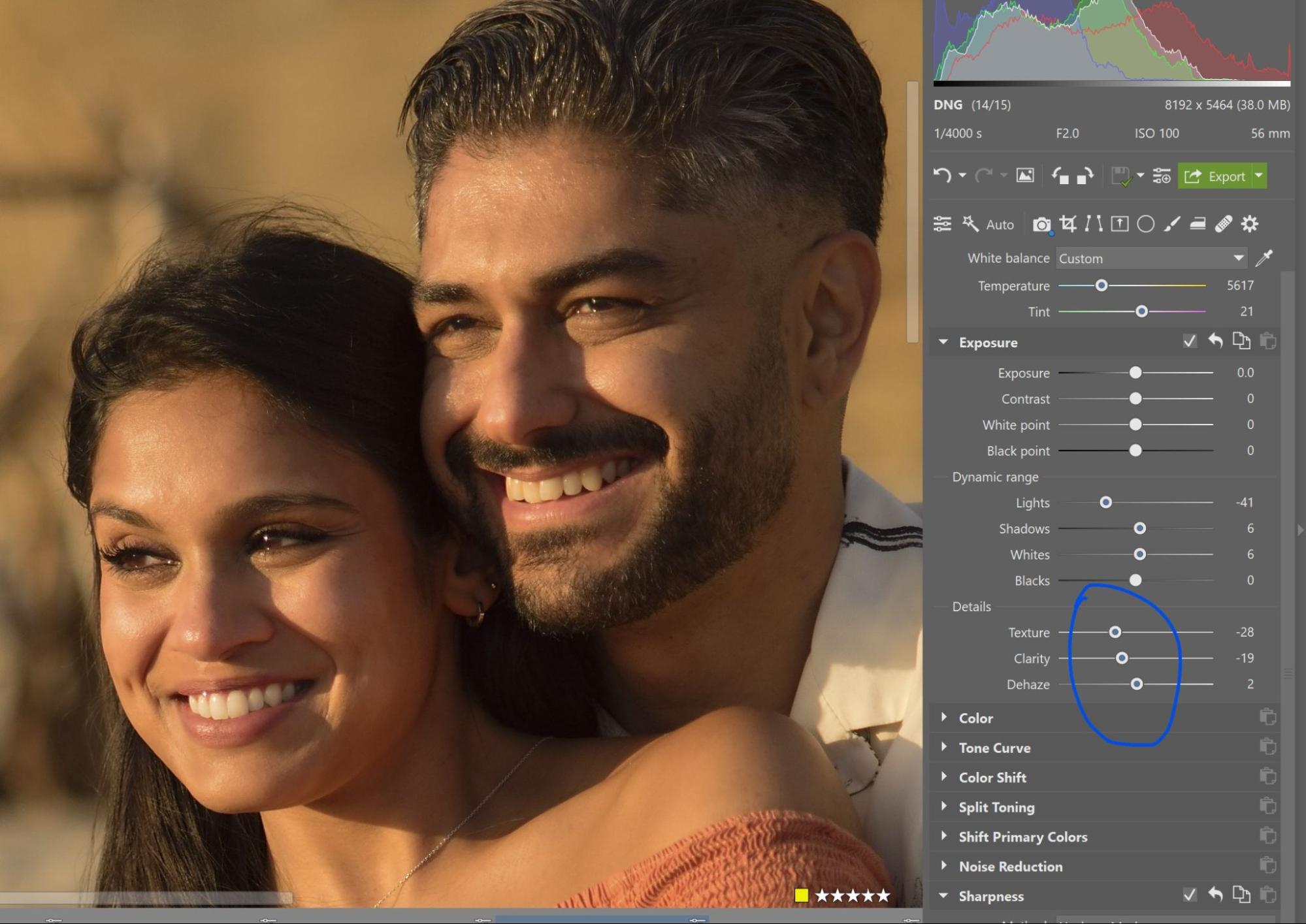Activate the Healing Bandage retouching tool

pyautogui.click(x=1224, y=224)
